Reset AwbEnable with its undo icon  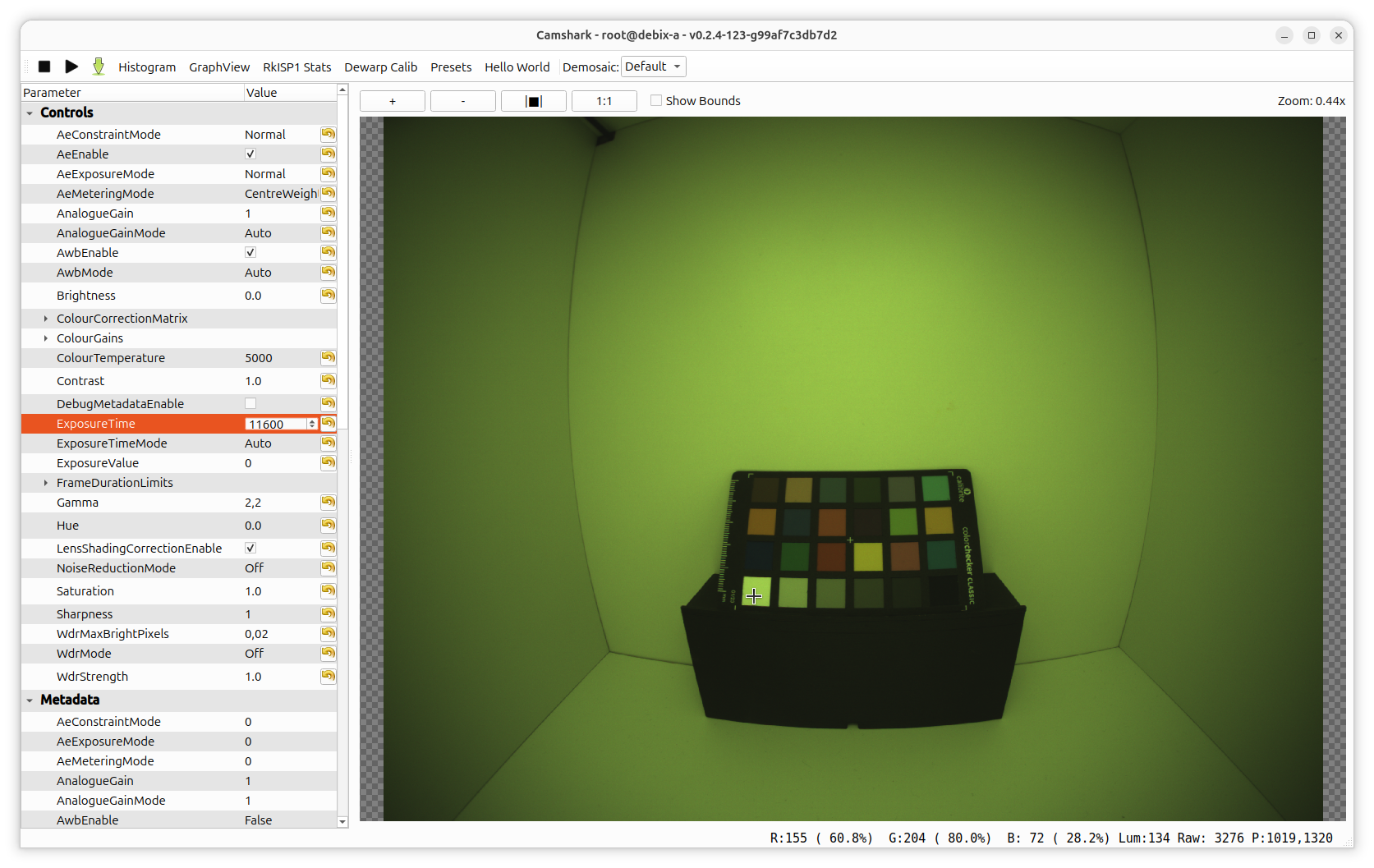pyautogui.click(x=329, y=252)
